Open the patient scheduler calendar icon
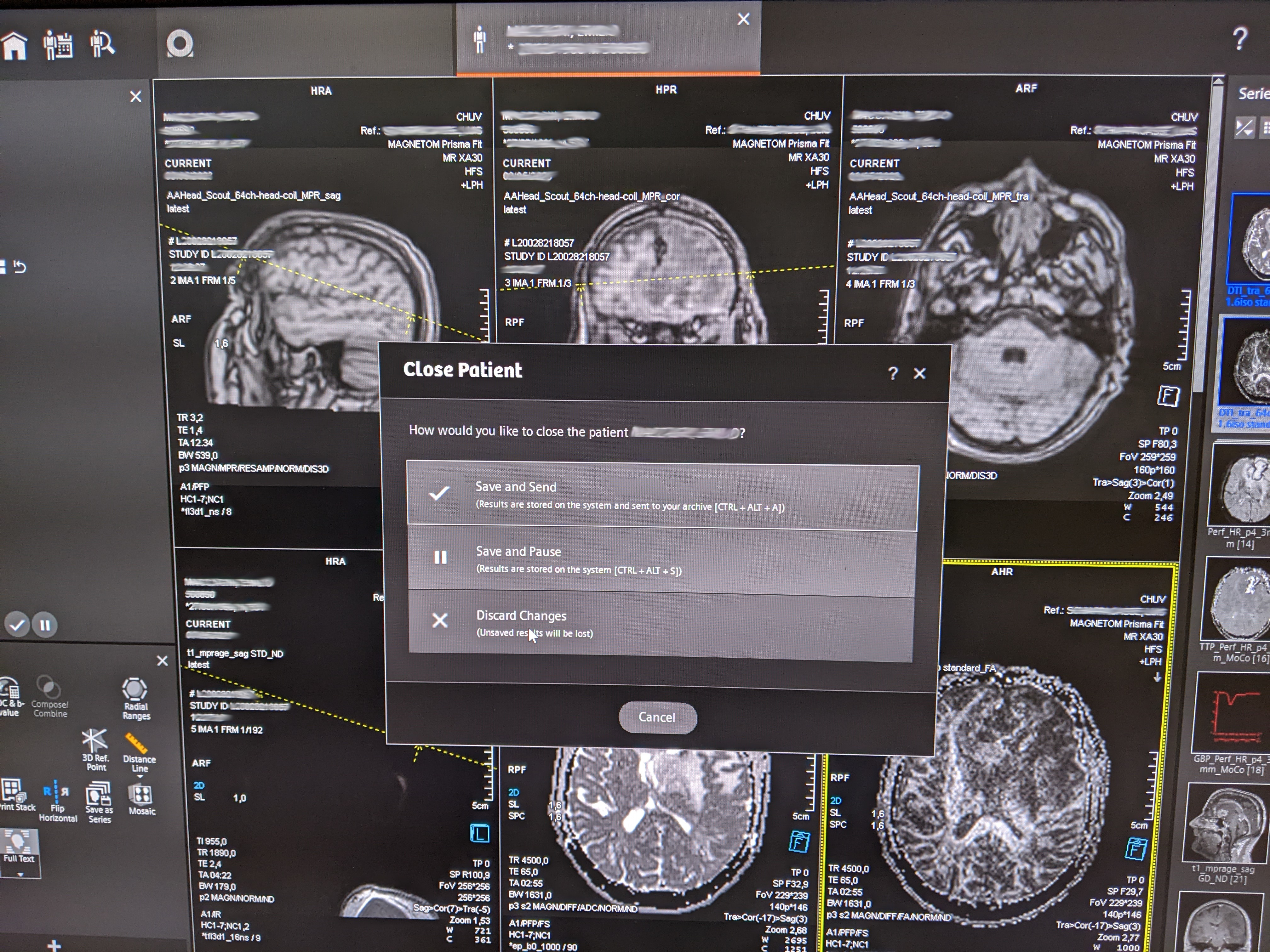This screenshot has width=1270, height=952. point(58,45)
